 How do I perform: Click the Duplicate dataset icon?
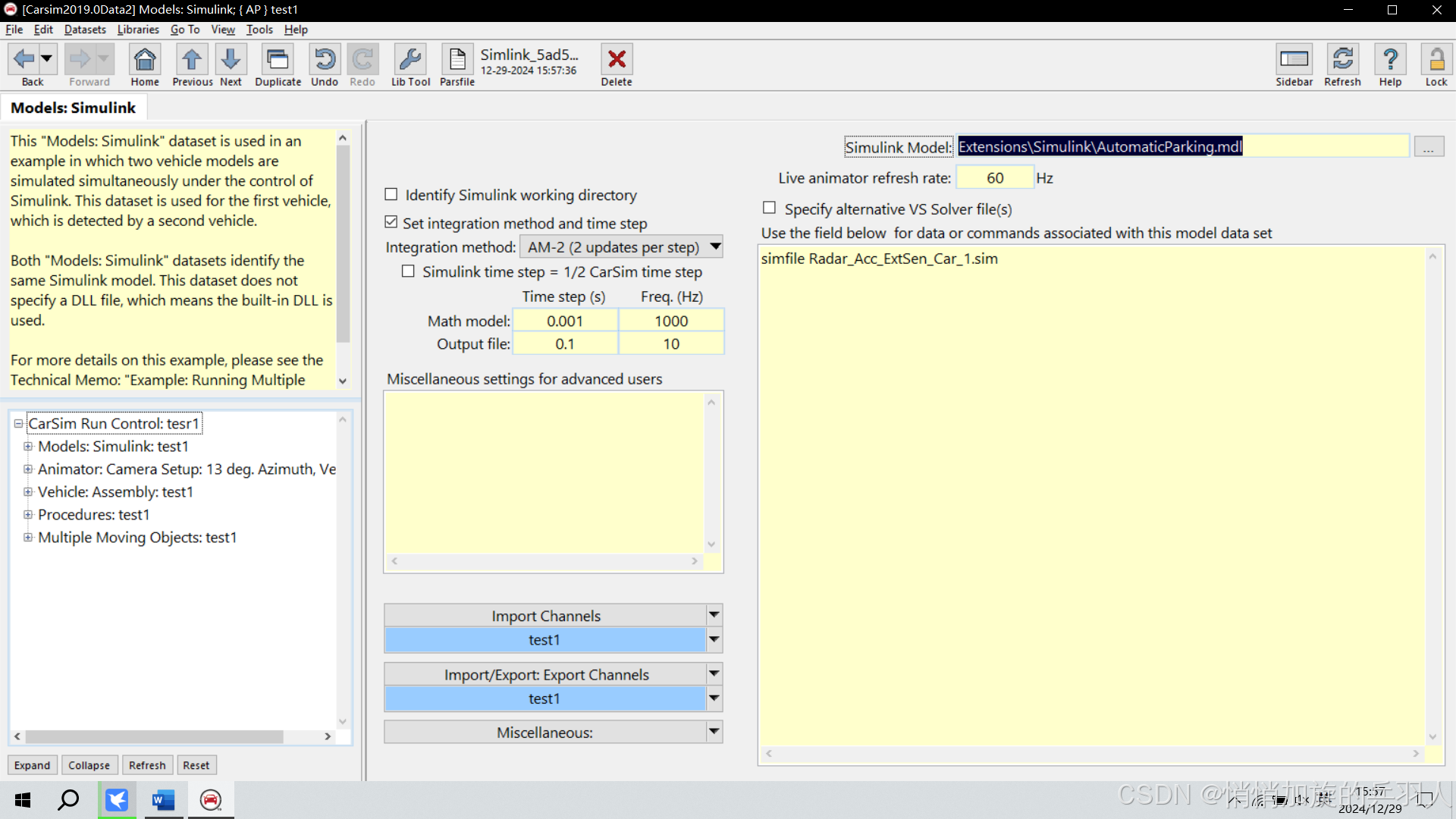(x=278, y=60)
